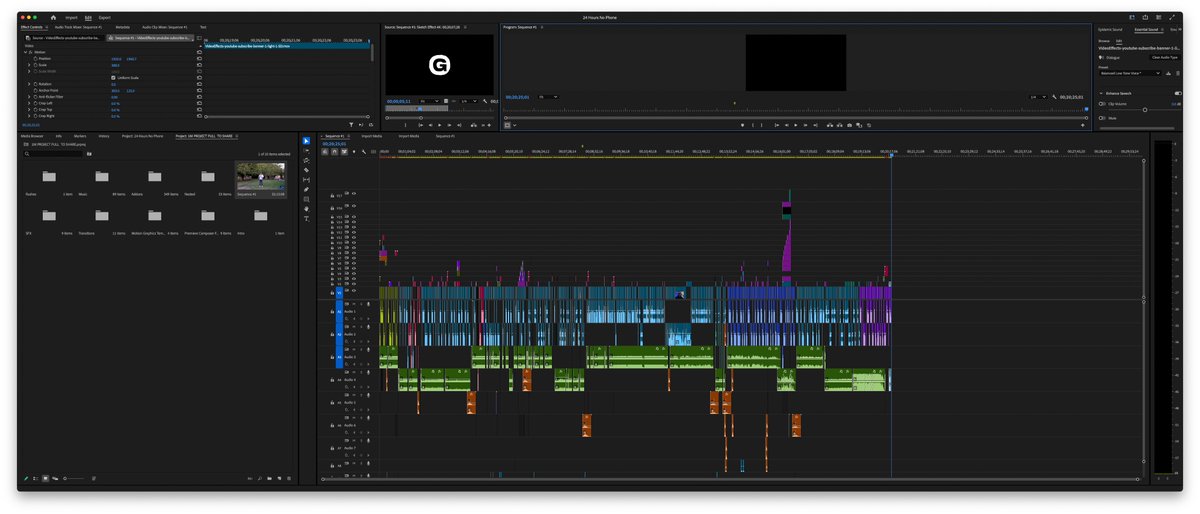Click Lift button in Program Monitor
1200x514 pixels.
[830, 125]
